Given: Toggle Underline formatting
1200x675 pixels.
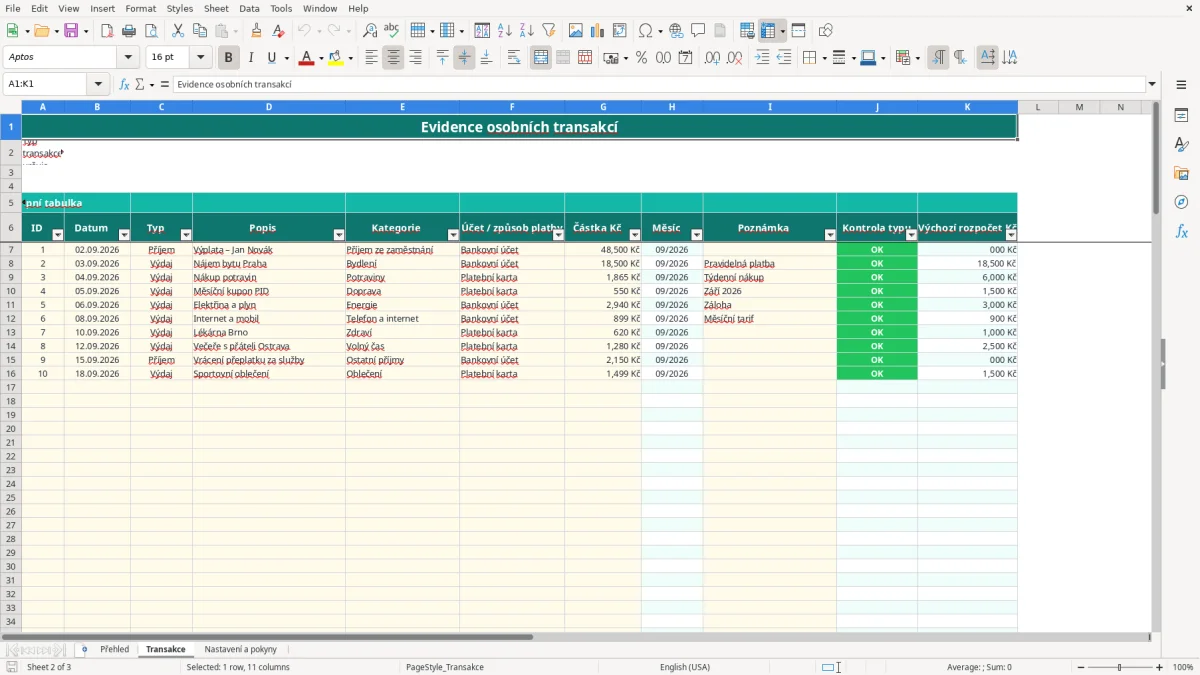Looking at the screenshot, I should (x=271, y=58).
